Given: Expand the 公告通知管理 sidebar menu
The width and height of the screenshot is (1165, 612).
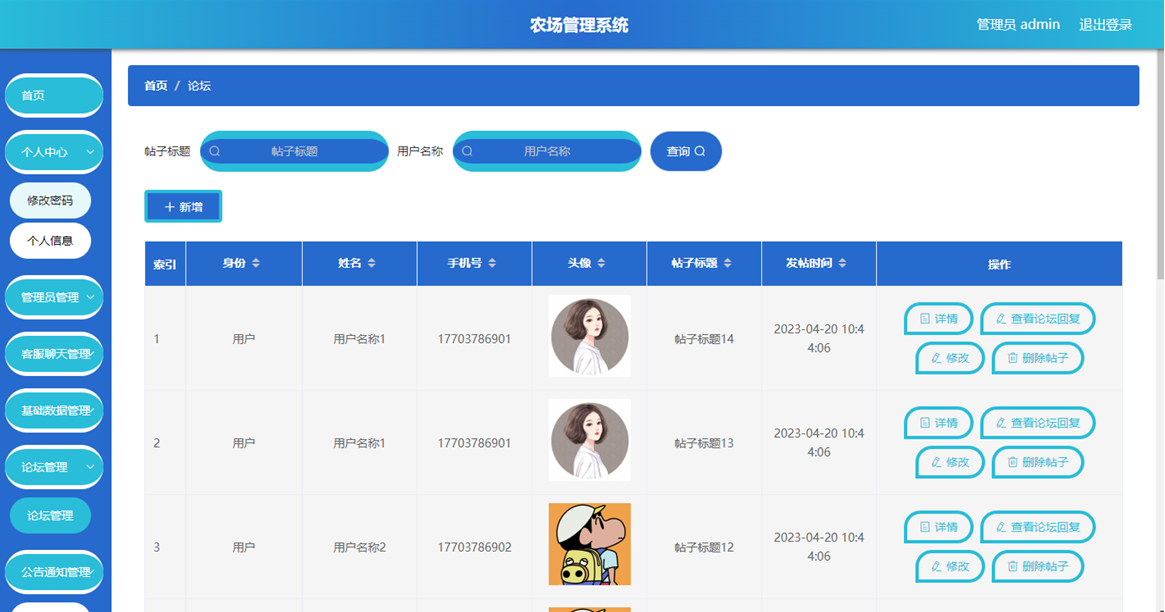Looking at the screenshot, I should [x=54, y=572].
